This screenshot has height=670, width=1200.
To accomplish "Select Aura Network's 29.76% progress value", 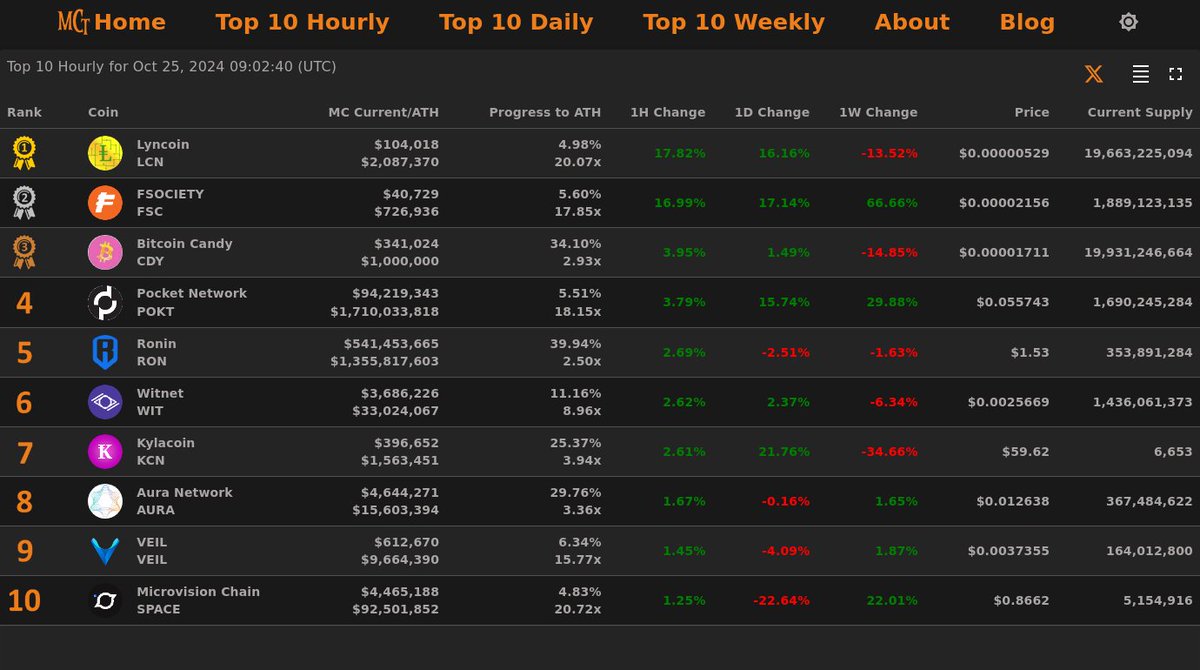I will click(576, 493).
